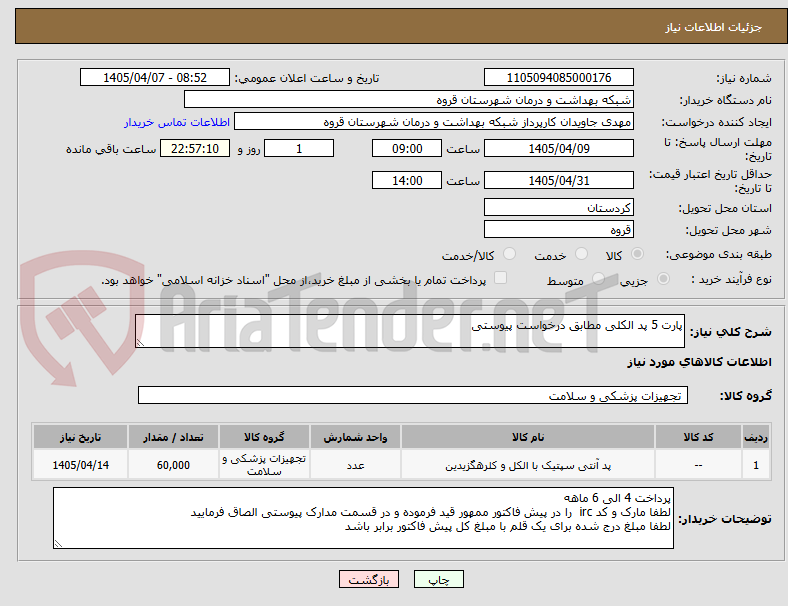Select the خدمت radio button

pos(581,254)
